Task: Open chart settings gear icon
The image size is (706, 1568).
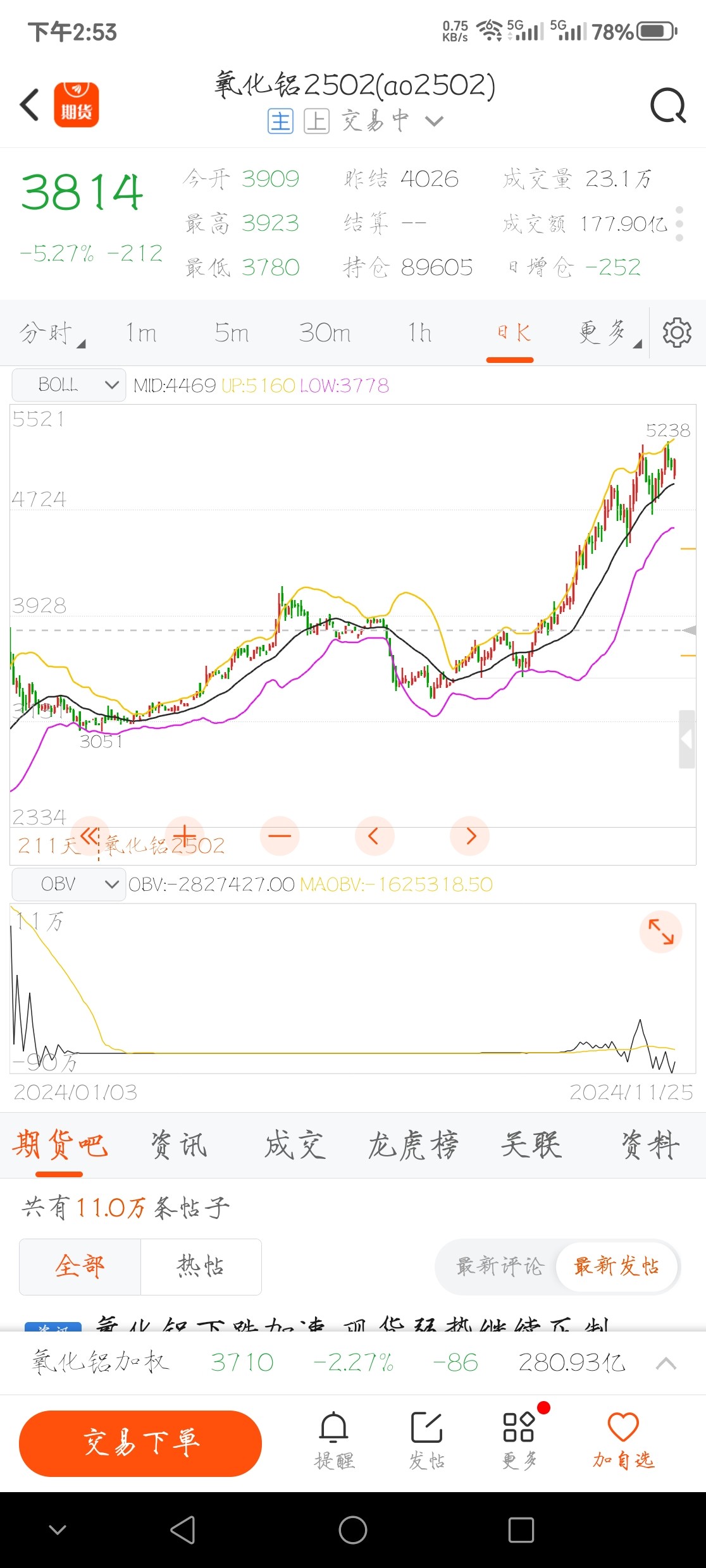Action: coord(676,333)
